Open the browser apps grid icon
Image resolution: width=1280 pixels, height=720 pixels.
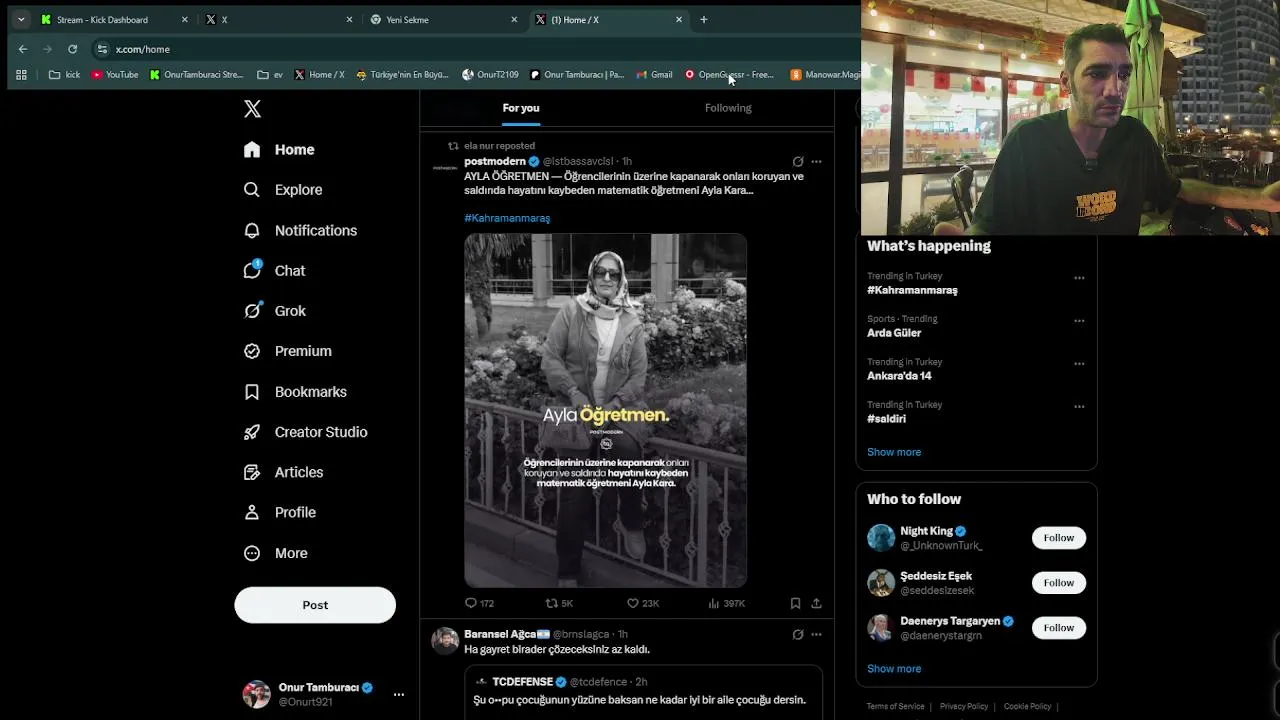pyautogui.click(x=21, y=74)
